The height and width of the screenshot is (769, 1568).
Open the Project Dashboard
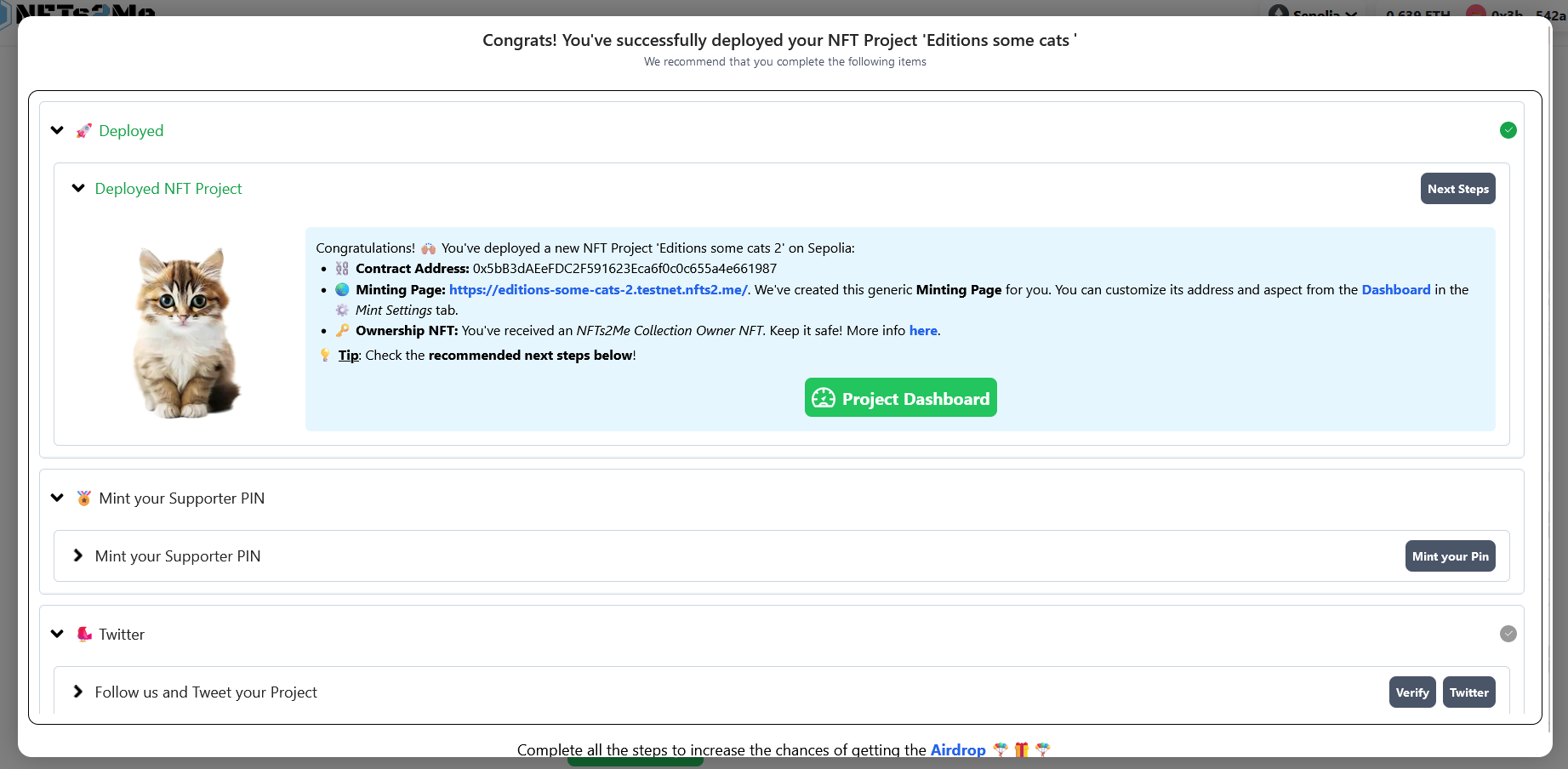[x=900, y=398]
